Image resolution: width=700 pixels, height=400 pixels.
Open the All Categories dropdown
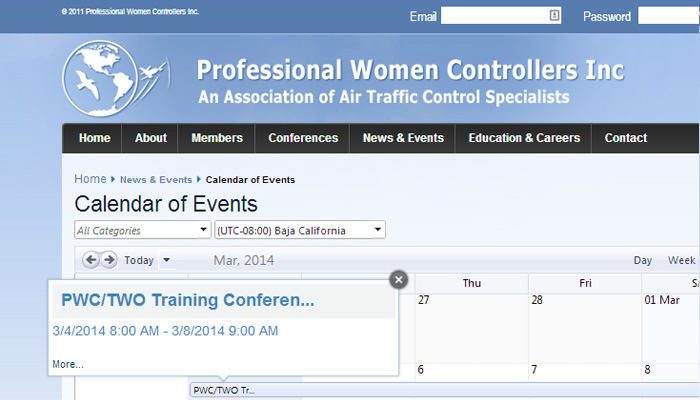click(x=142, y=230)
